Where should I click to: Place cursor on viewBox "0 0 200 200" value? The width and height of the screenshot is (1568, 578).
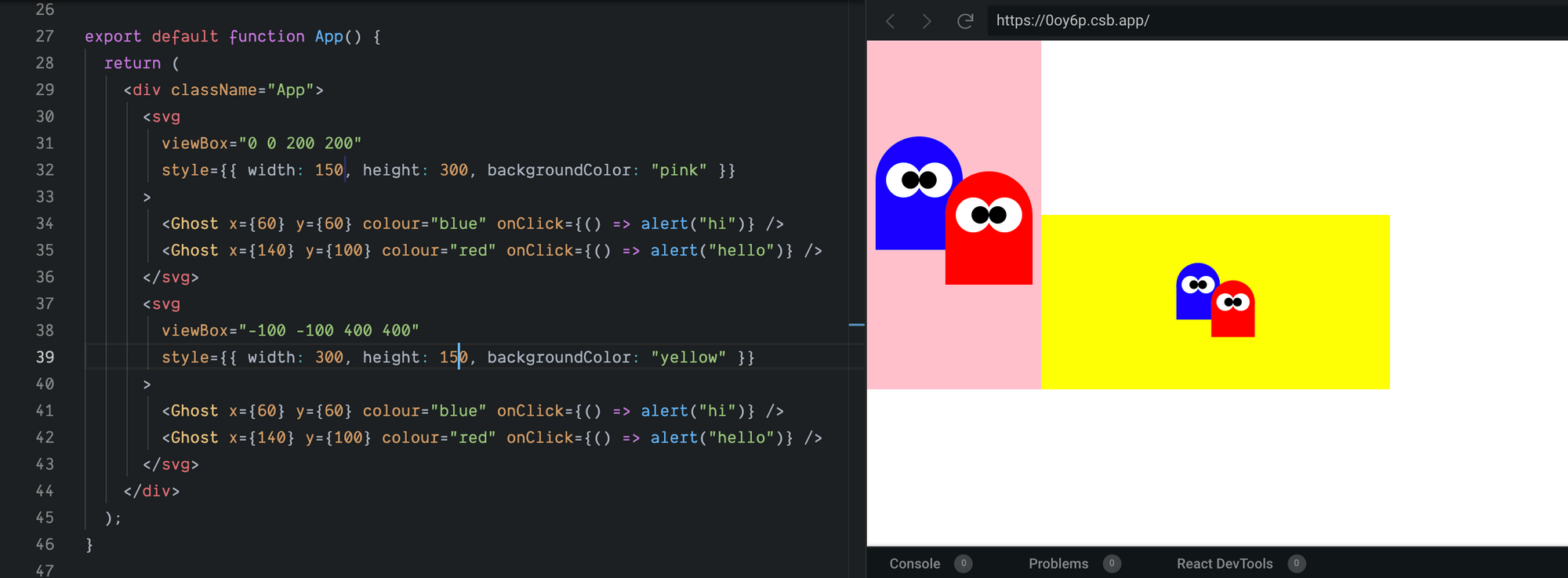click(x=300, y=144)
